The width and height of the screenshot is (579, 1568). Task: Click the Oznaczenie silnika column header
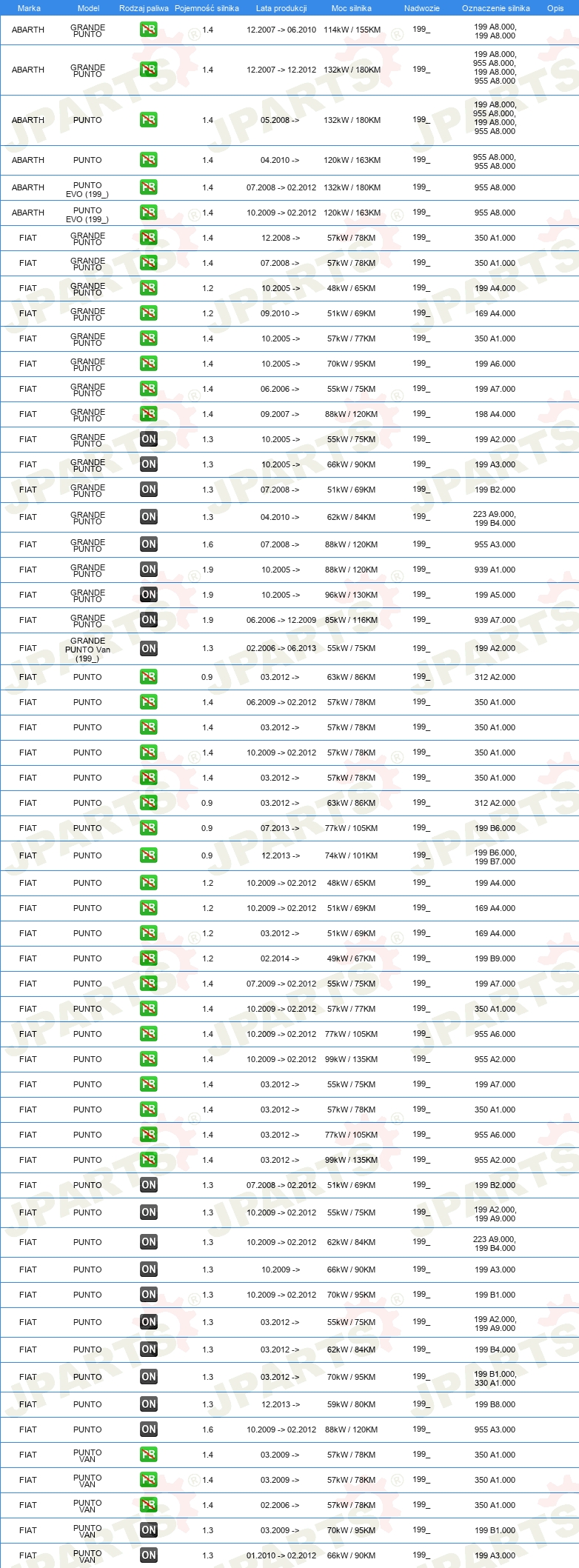(496, 8)
